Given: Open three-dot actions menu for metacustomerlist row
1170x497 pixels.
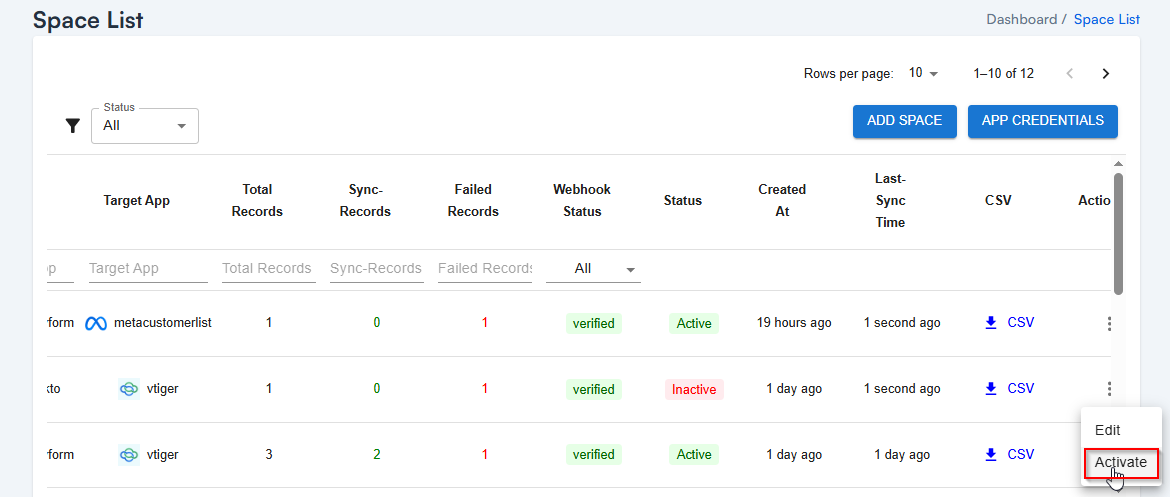Looking at the screenshot, I should click(x=1109, y=324).
